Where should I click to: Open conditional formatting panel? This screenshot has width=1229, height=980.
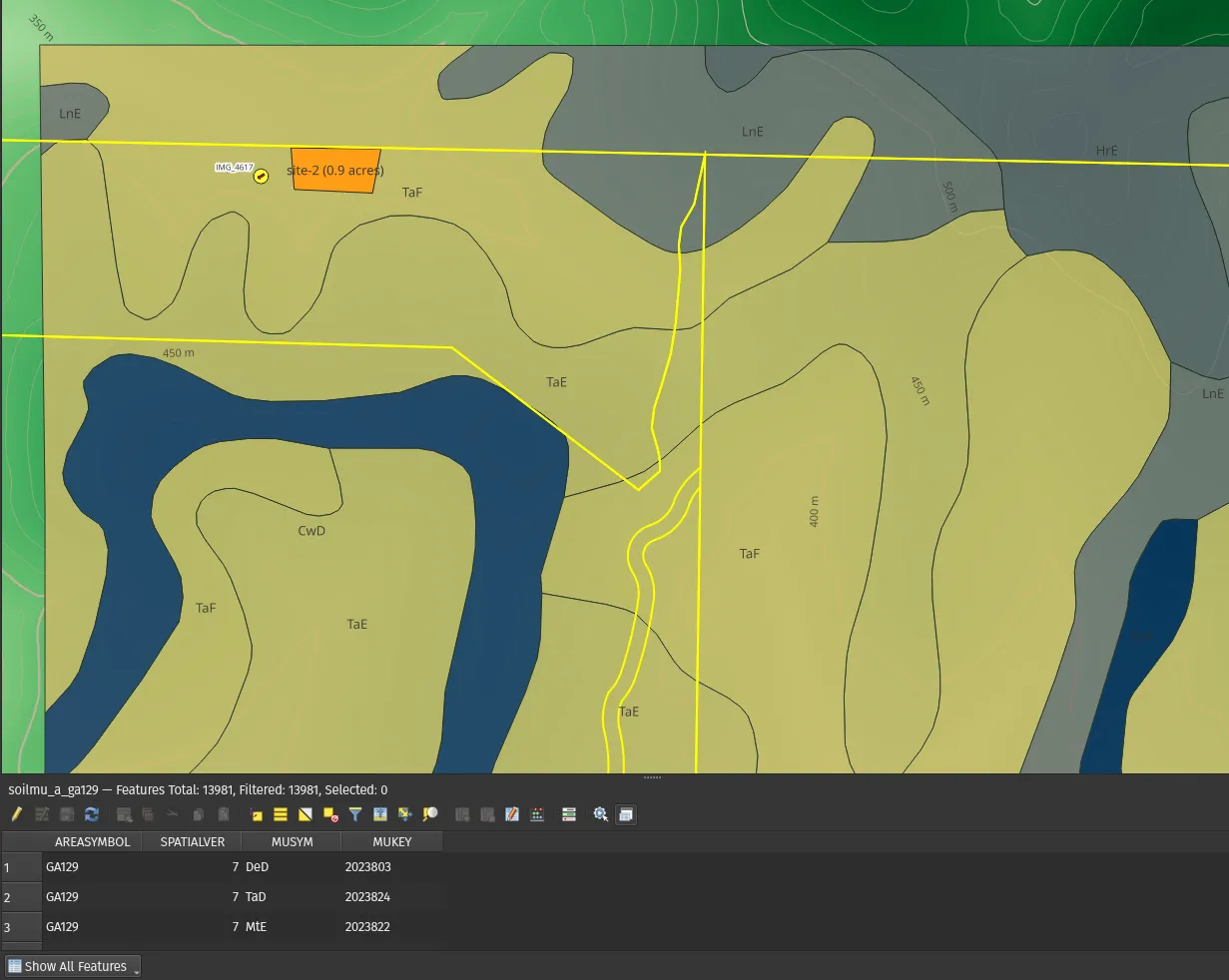click(x=537, y=814)
